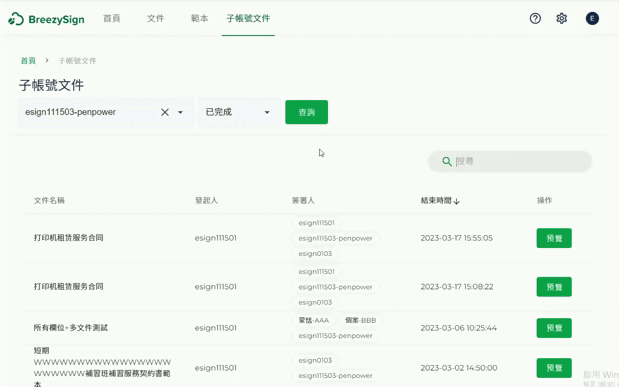Preview document ended 2023-03-17 15:55:05

(x=554, y=238)
